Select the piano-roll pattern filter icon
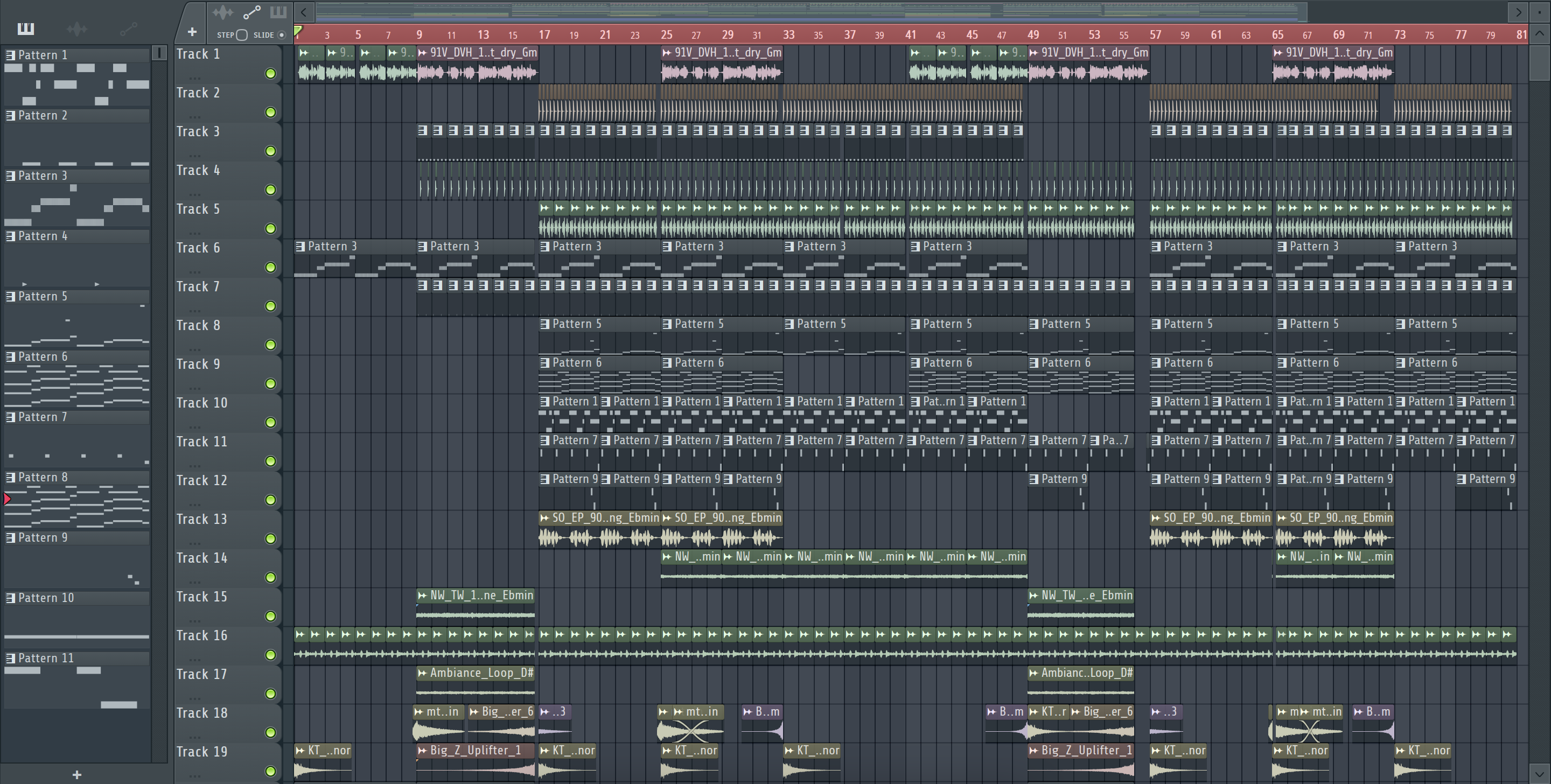The width and height of the screenshot is (1551, 784). [x=26, y=29]
